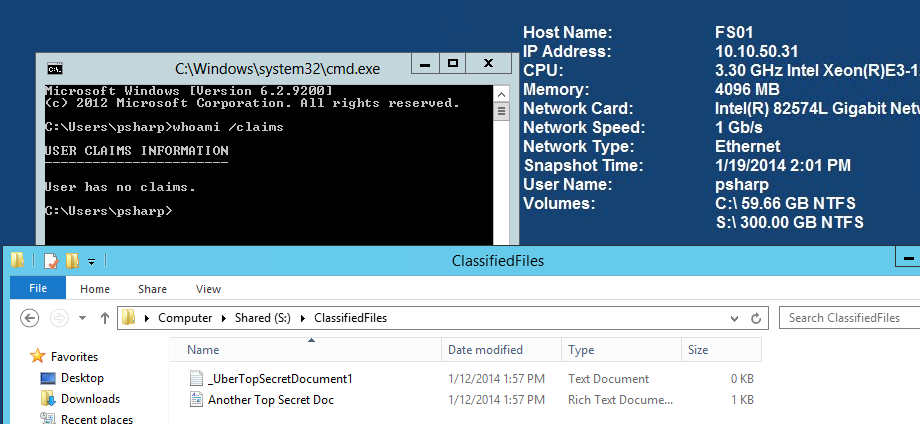Go back using the Back arrow

coord(30,318)
